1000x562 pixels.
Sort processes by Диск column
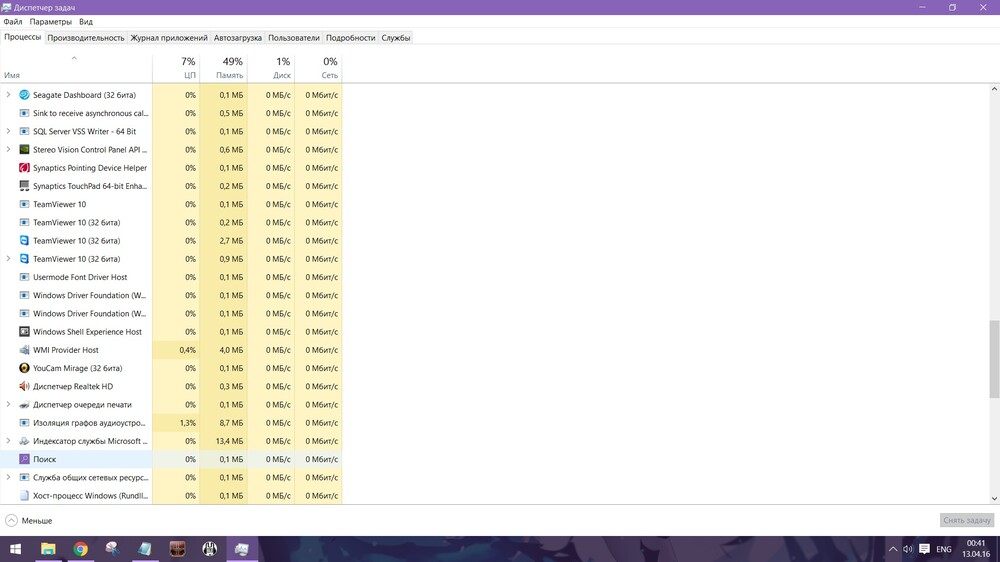point(271,68)
